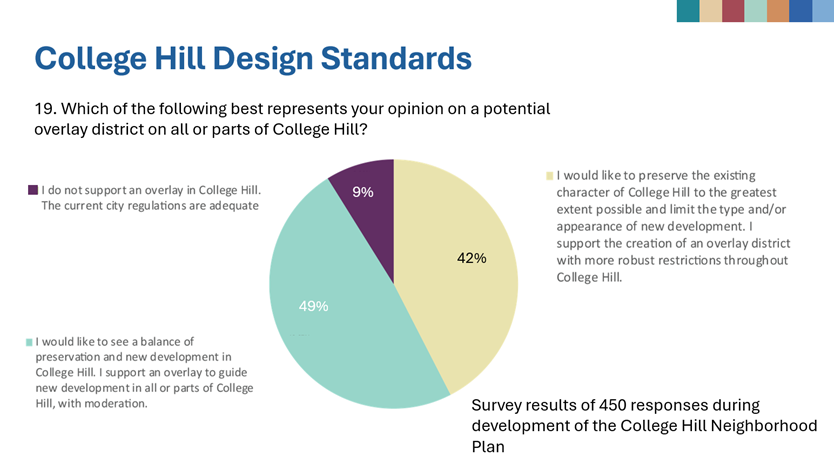Click the dark teal block in header strip
Screen dimensions: 834x469
point(688,10)
